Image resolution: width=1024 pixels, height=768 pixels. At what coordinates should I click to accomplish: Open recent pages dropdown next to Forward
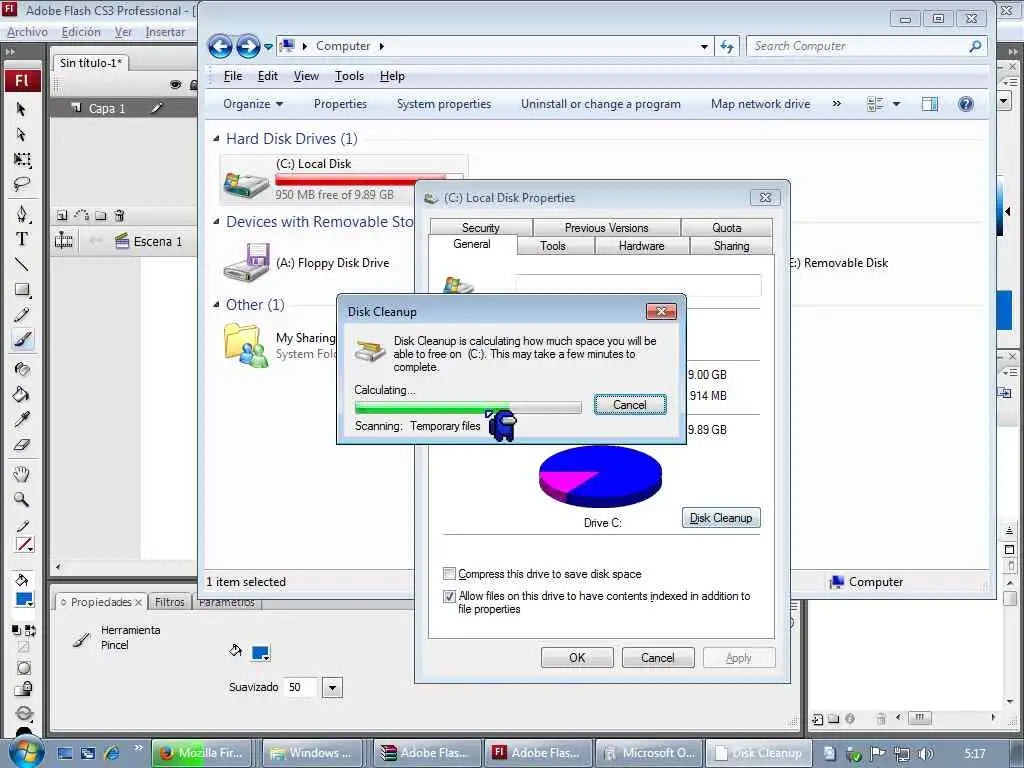[x=268, y=46]
